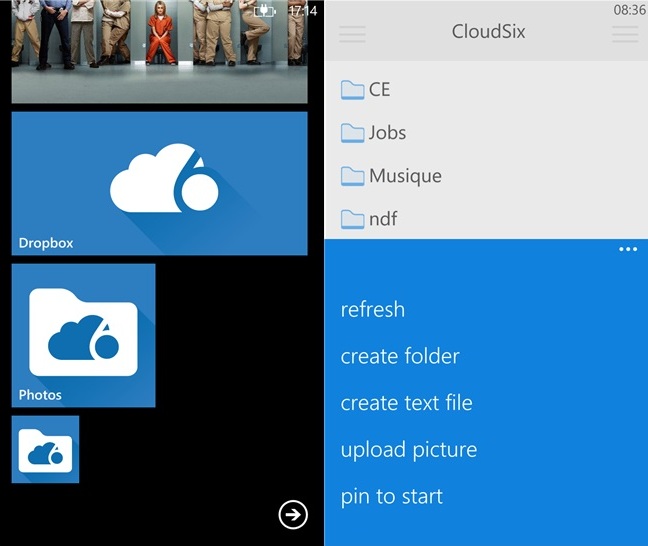This screenshot has height=546, width=648.
Task: Choose refresh from the app bar menu
Action: click(x=373, y=310)
